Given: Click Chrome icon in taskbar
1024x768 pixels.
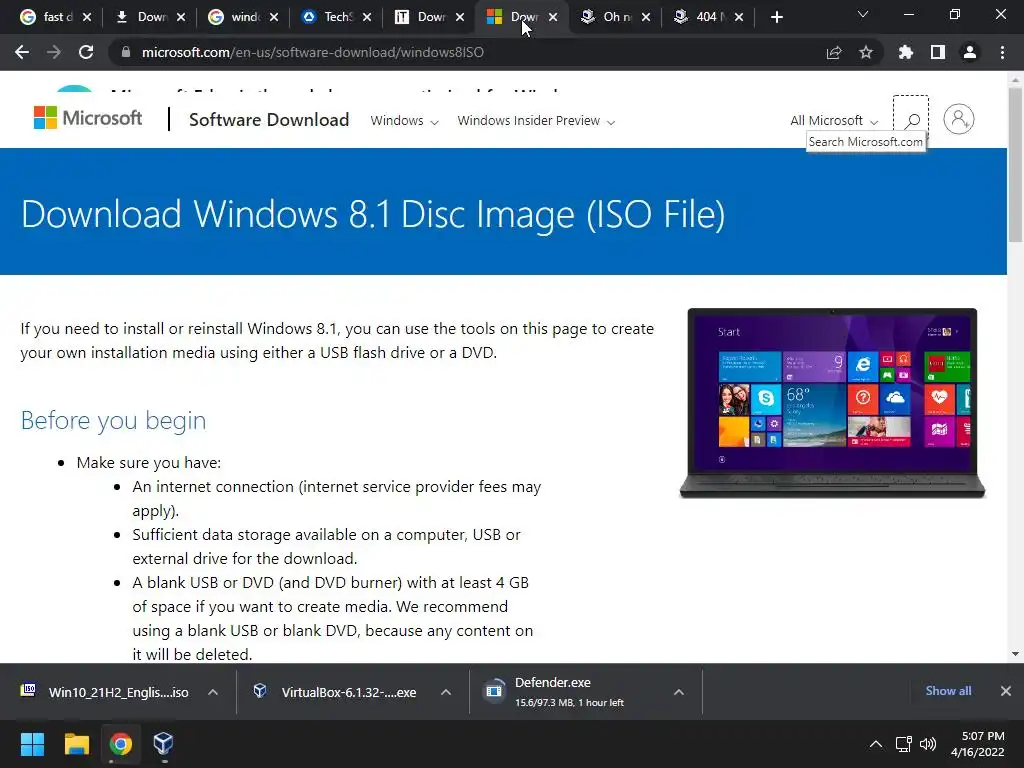Looking at the screenshot, I should pos(120,744).
